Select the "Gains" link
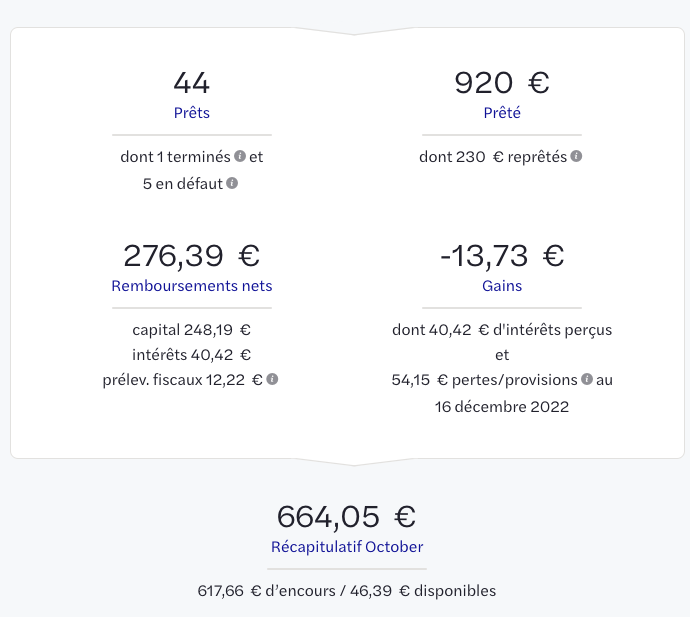This screenshot has height=617, width=690. [x=502, y=286]
